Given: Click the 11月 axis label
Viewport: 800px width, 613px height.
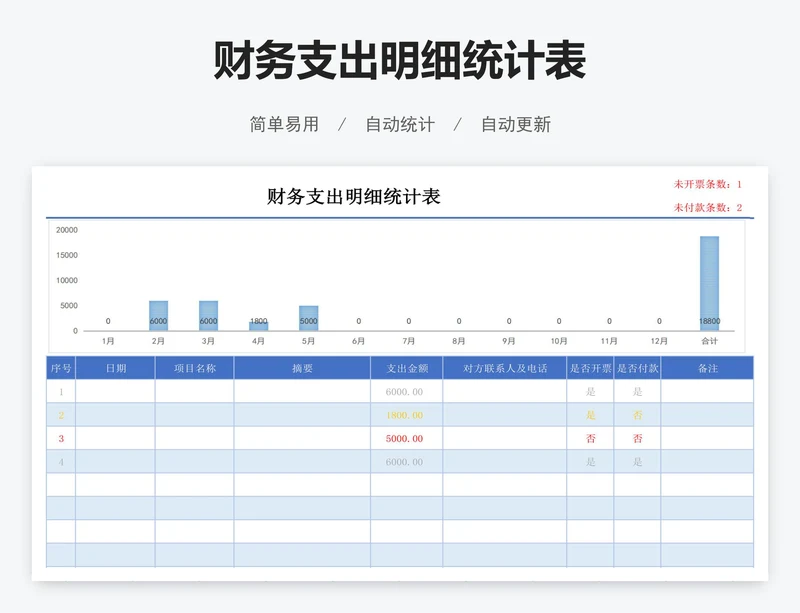Looking at the screenshot, I should [x=609, y=341].
